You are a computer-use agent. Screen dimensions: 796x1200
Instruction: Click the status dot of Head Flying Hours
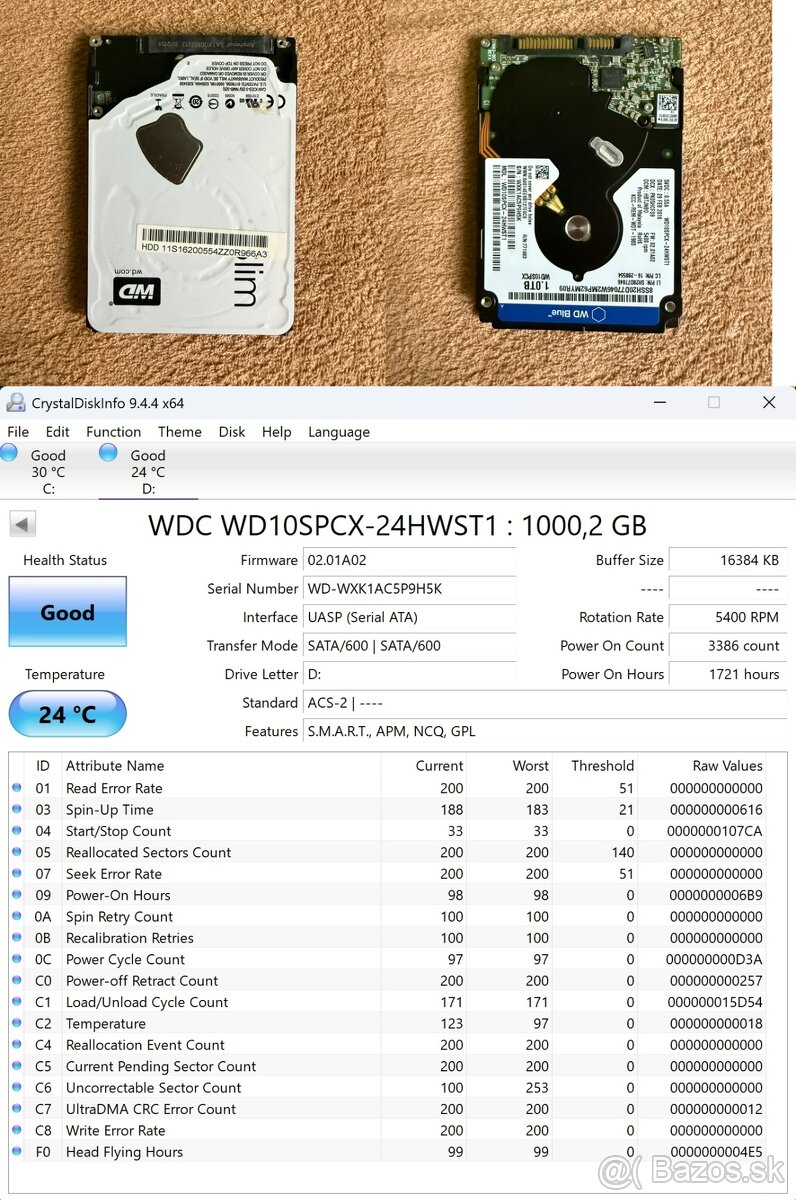pos(16,1152)
